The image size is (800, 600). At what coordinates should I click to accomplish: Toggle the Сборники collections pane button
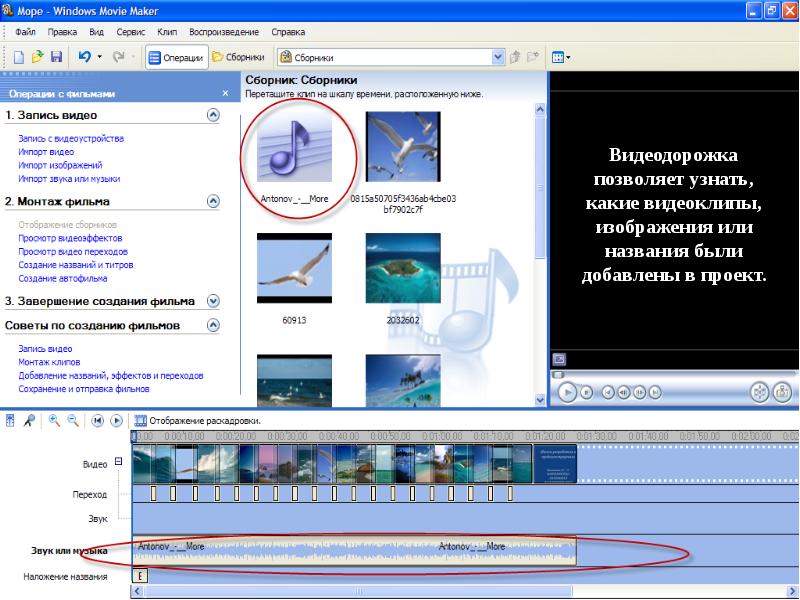tap(238, 57)
